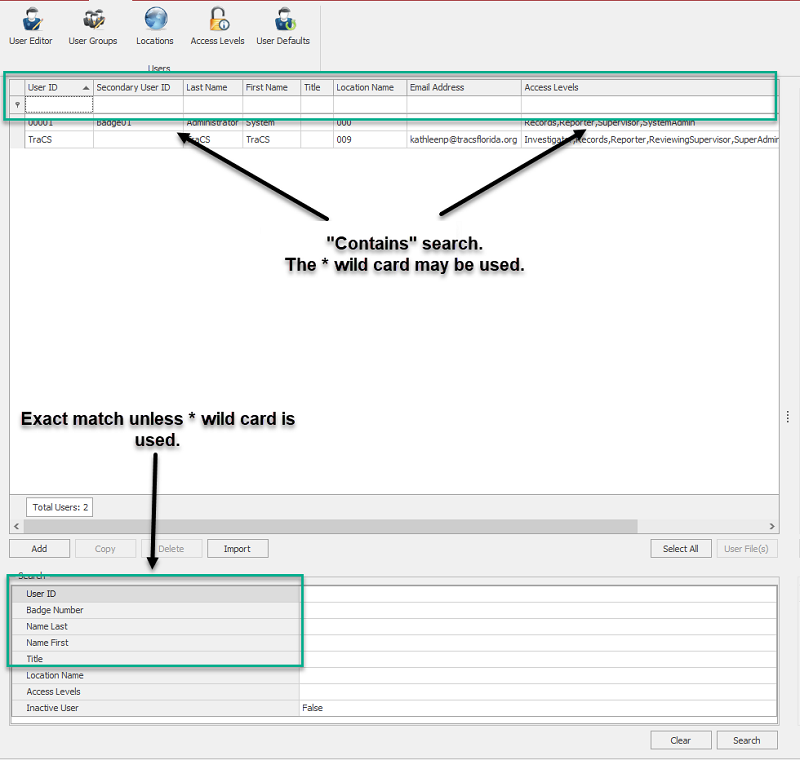Open the Locations globe icon
Screen dimensions: 800x760
pos(155,26)
